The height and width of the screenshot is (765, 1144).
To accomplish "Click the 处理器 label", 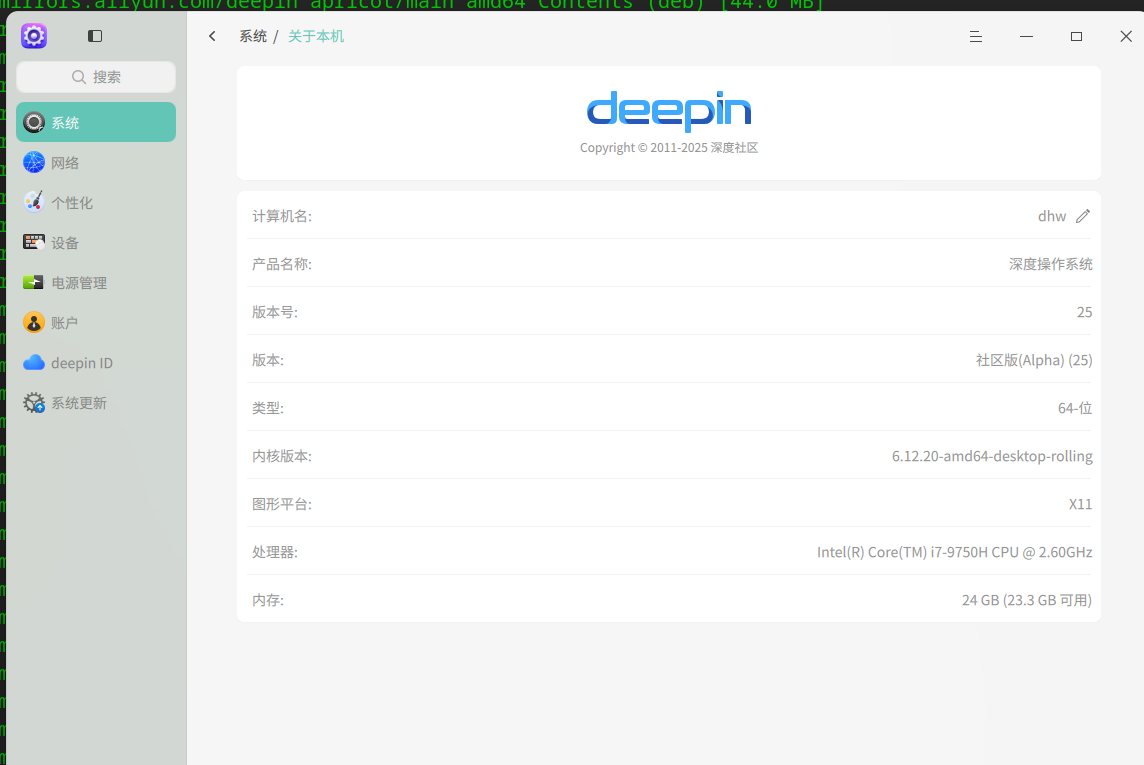I will (x=274, y=552).
